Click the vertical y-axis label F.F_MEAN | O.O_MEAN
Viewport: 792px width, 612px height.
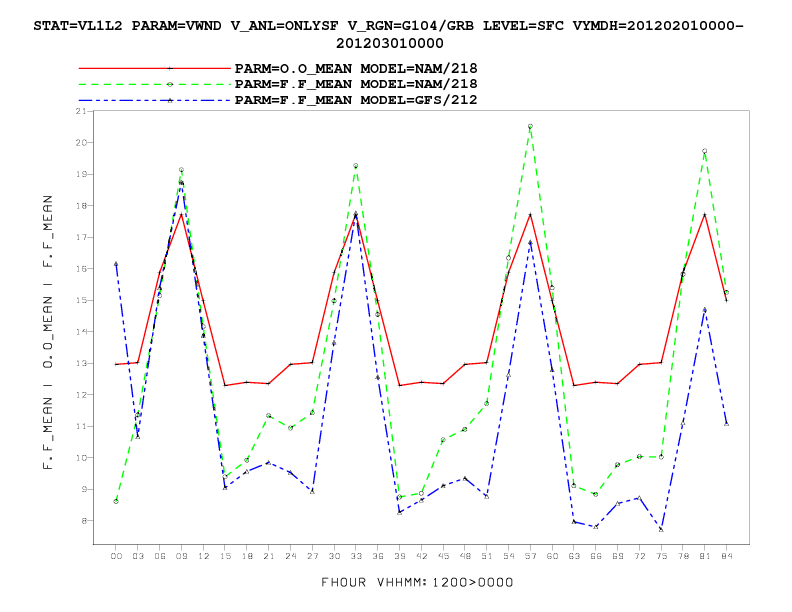(48, 332)
